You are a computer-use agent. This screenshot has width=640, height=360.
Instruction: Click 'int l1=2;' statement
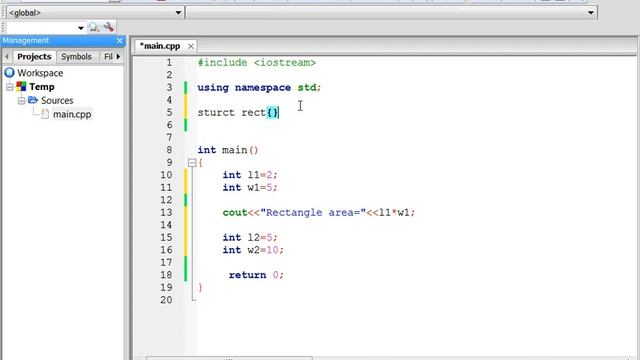point(250,175)
